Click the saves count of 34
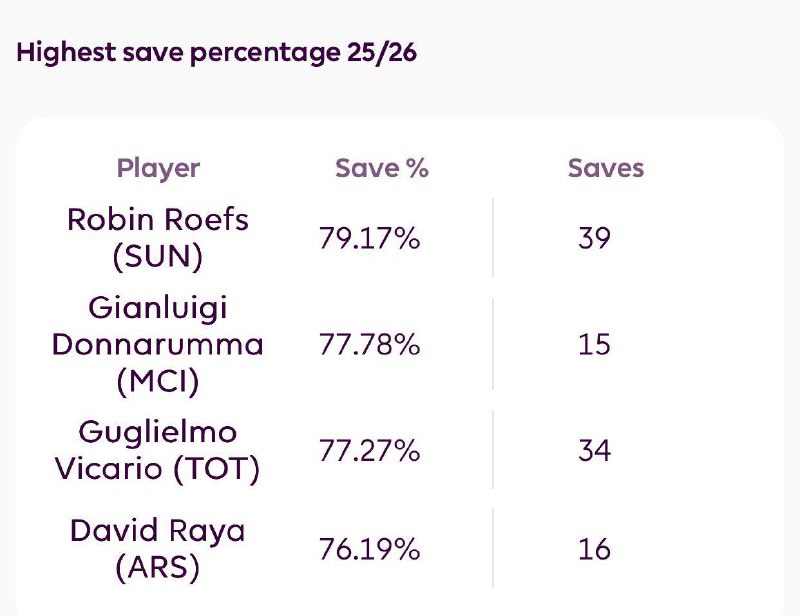The height and width of the screenshot is (616, 800). (594, 451)
